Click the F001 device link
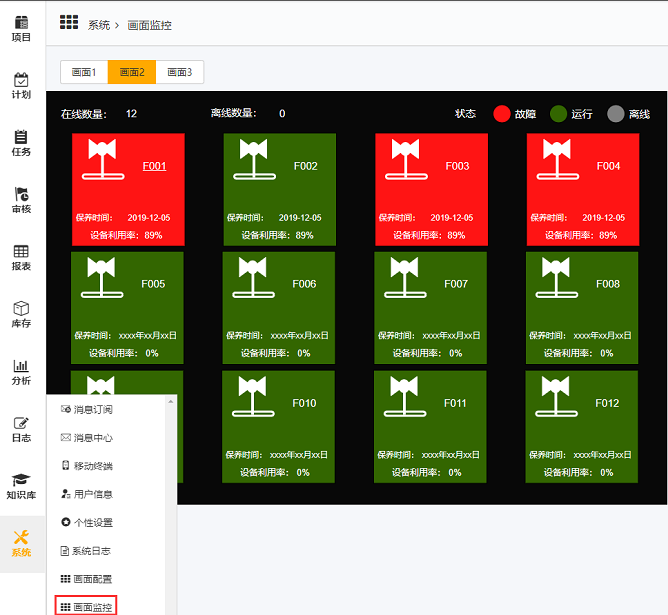The image size is (668, 615). click(x=154, y=166)
